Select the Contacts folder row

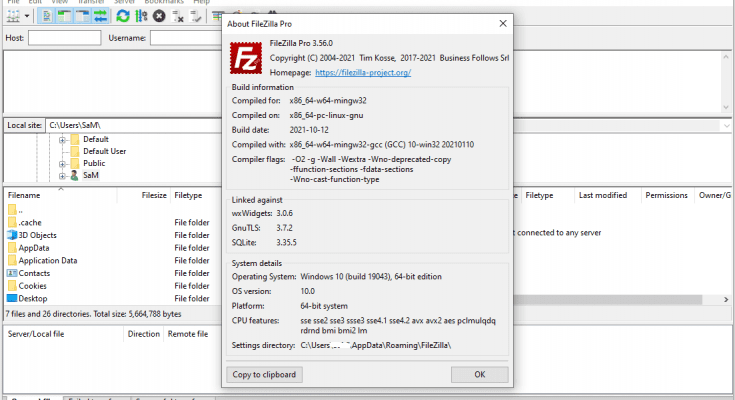[112, 273]
